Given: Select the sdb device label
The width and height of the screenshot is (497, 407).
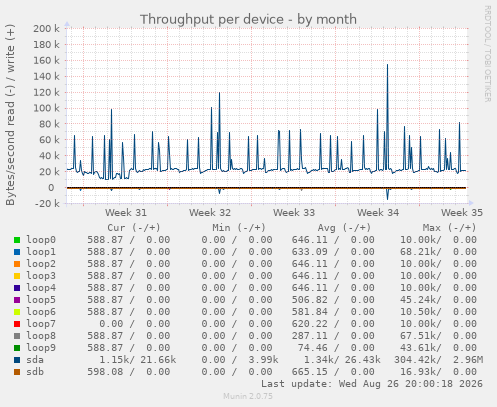Looking at the screenshot, I should coord(35,372).
